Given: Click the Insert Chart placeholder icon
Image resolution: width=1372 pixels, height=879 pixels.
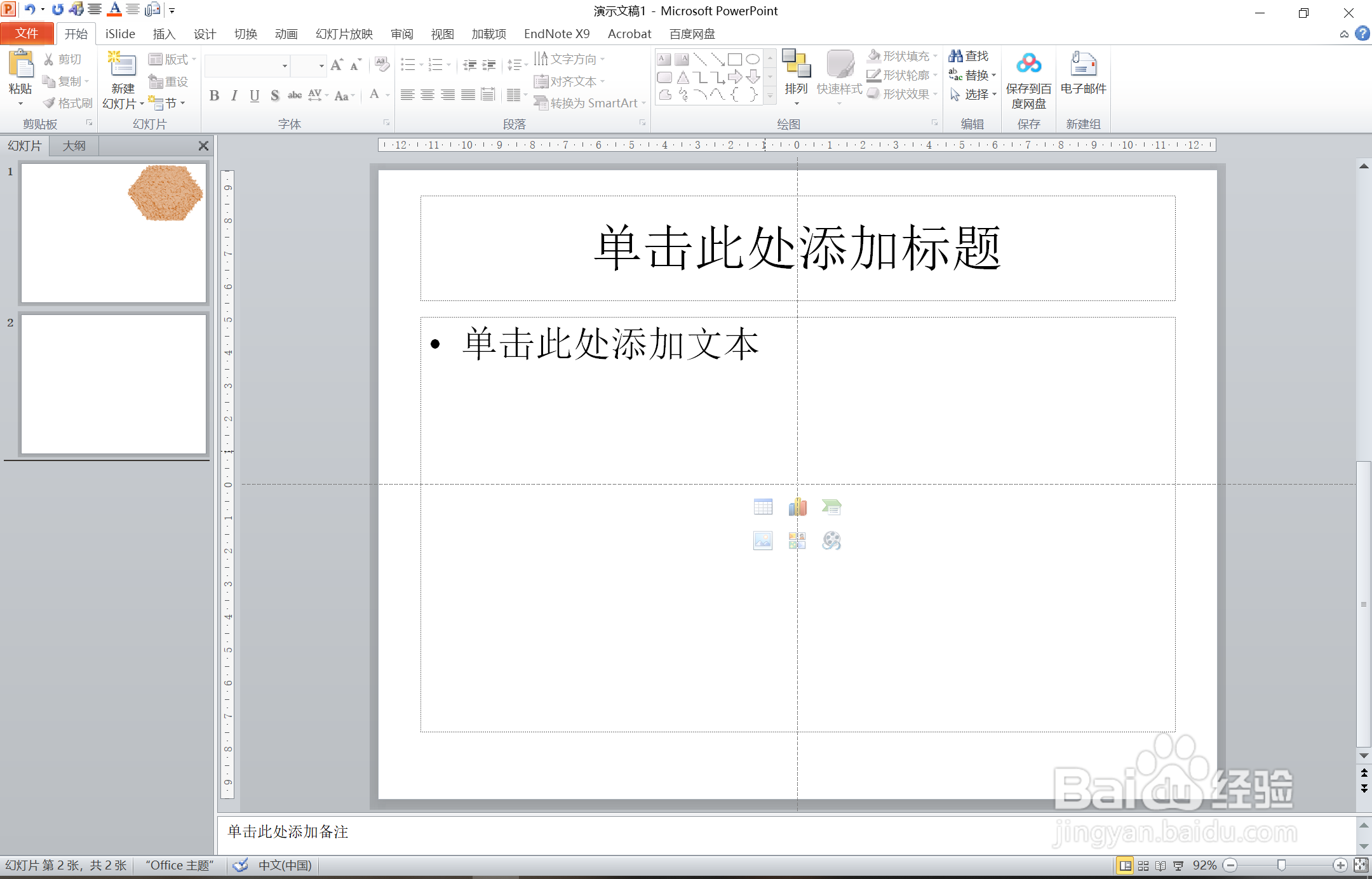Looking at the screenshot, I should 797,507.
